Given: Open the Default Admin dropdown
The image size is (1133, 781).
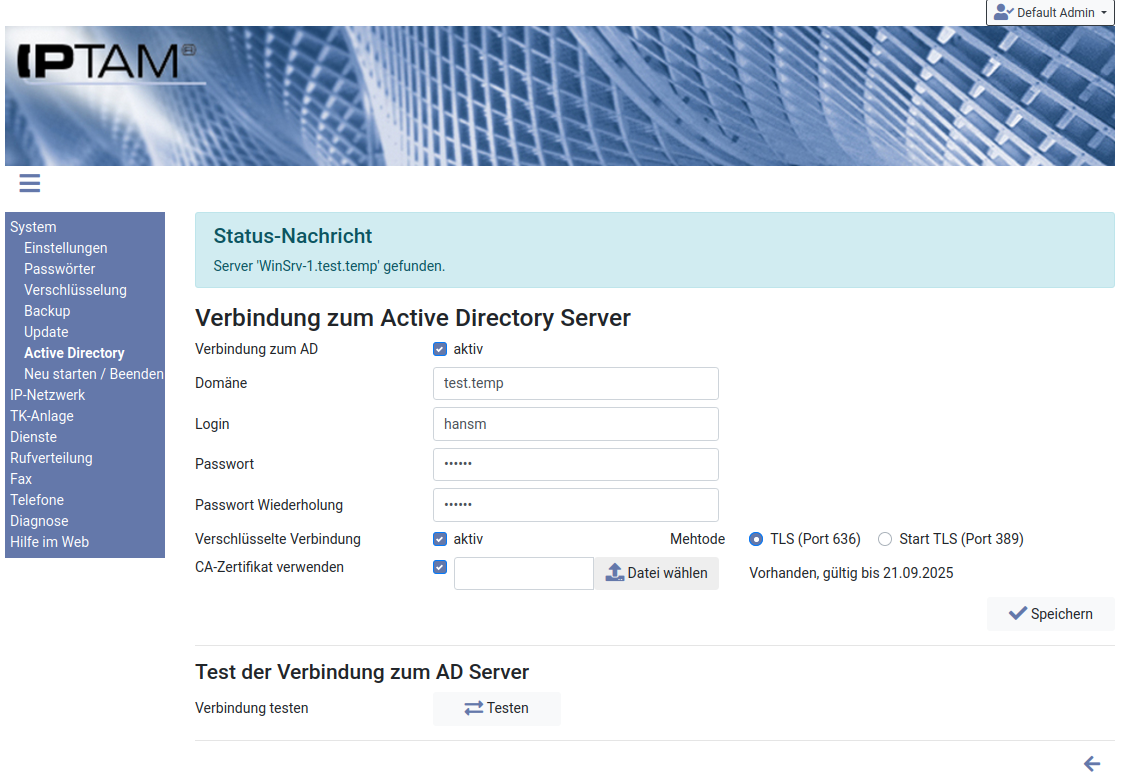Looking at the screenshot, I should pyautogui.click(x=1050, y=13).
